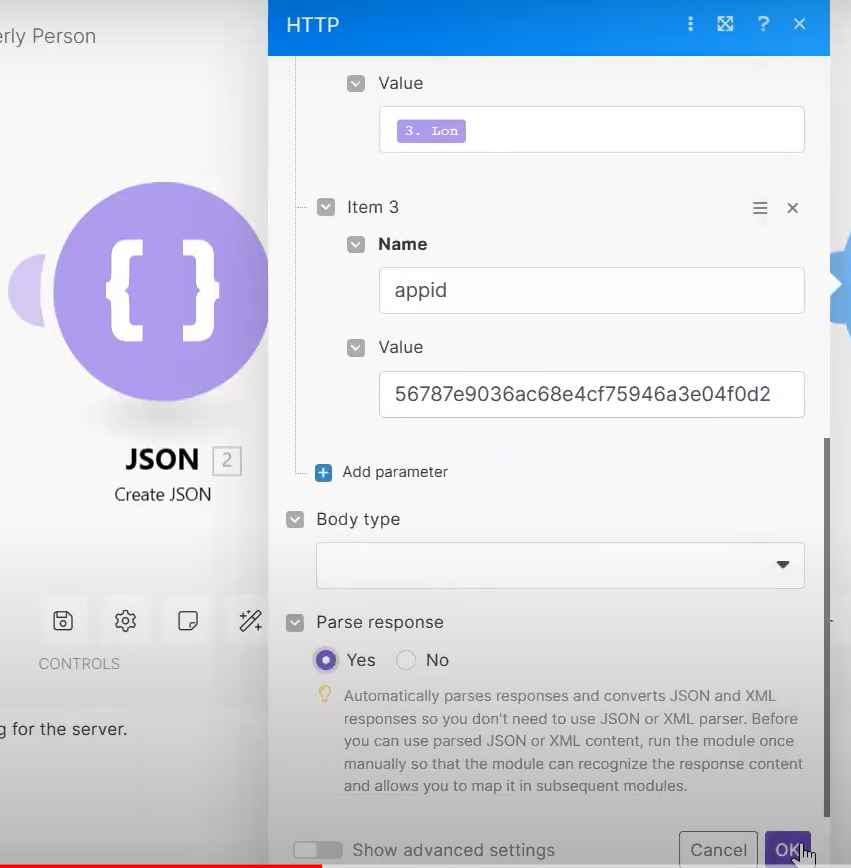Click the blue plus Add parameter icon
Image resolution: width=851 pixels, height=868 pixels.
click(323, 473)
